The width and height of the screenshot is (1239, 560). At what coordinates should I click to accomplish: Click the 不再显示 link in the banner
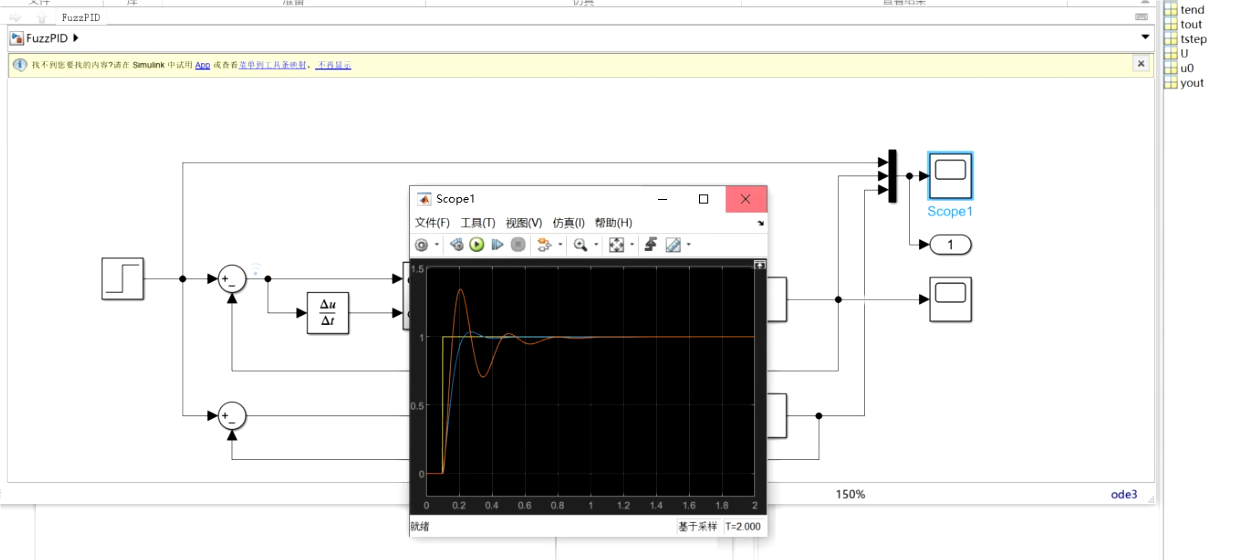click(334, 65)
